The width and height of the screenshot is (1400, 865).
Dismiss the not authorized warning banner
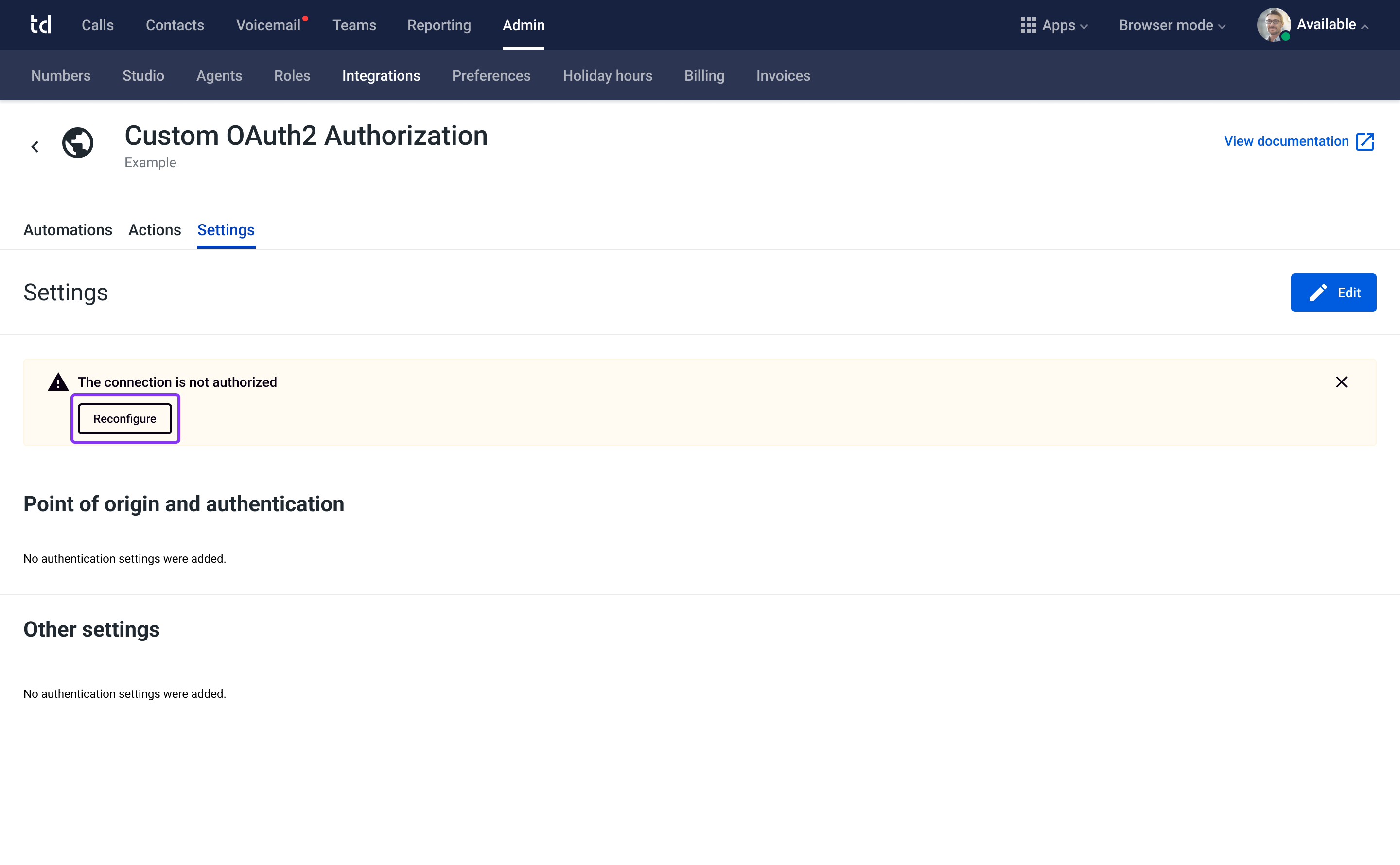coord(1341,382)
